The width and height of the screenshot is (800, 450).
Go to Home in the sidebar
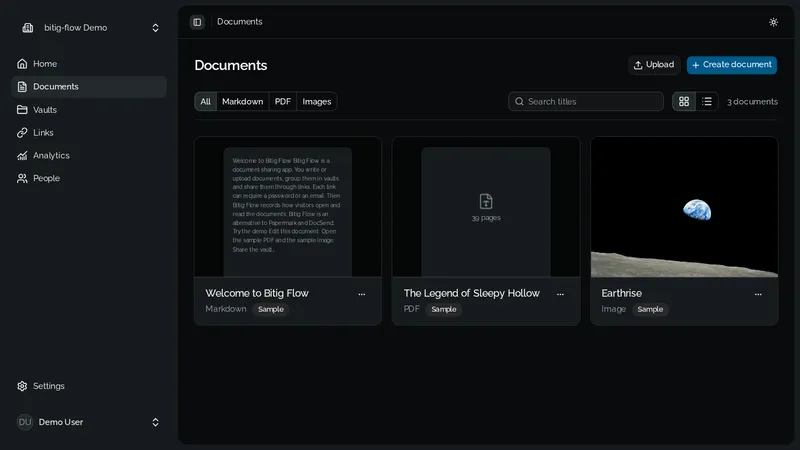coord(88,64)
